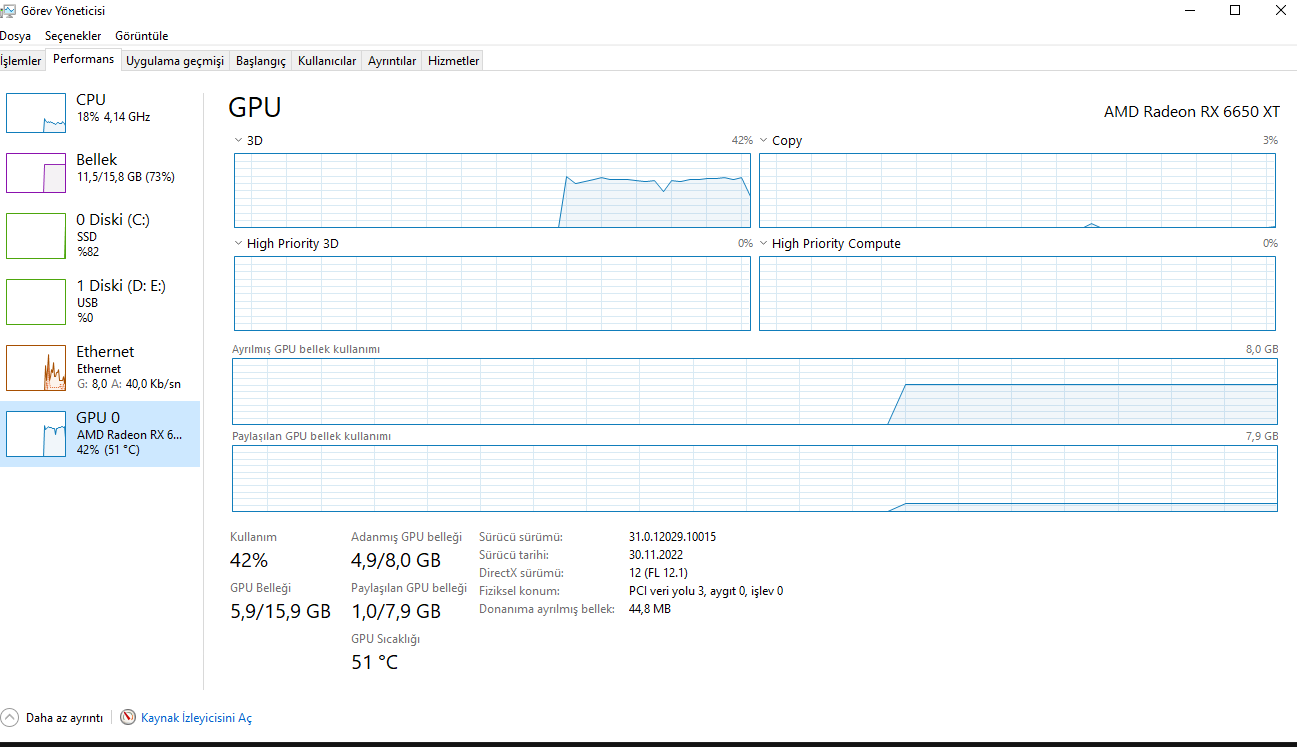
Task: Switch to the Hizmetler tab
Action: 454,61
